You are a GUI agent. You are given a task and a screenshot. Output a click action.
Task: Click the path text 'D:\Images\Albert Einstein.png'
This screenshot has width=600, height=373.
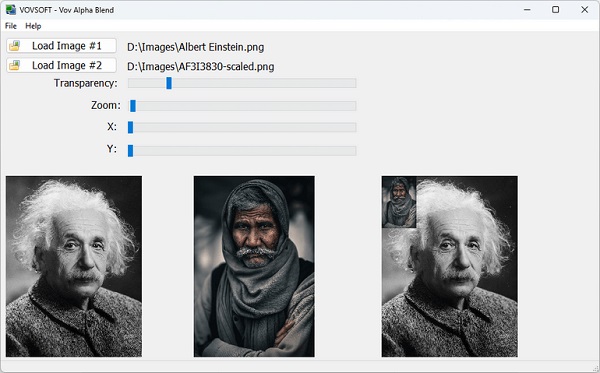point(196,47)
